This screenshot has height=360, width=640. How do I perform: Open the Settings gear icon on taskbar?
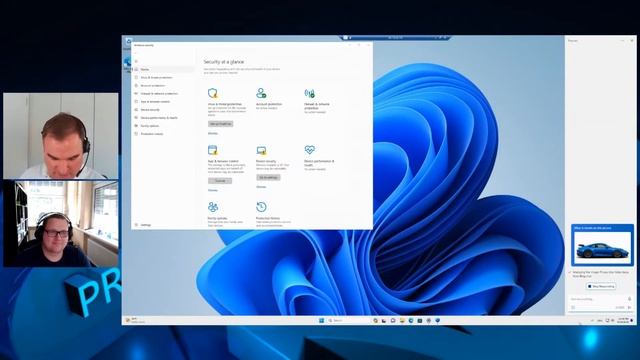point(429,320)
